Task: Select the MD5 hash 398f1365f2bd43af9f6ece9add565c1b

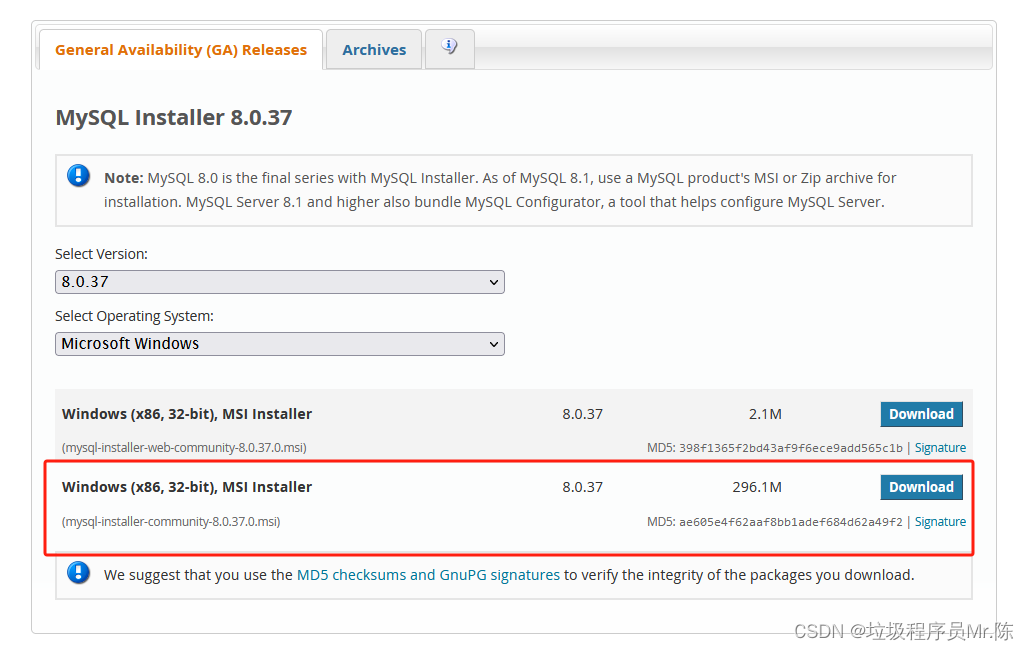Action: 791,448
